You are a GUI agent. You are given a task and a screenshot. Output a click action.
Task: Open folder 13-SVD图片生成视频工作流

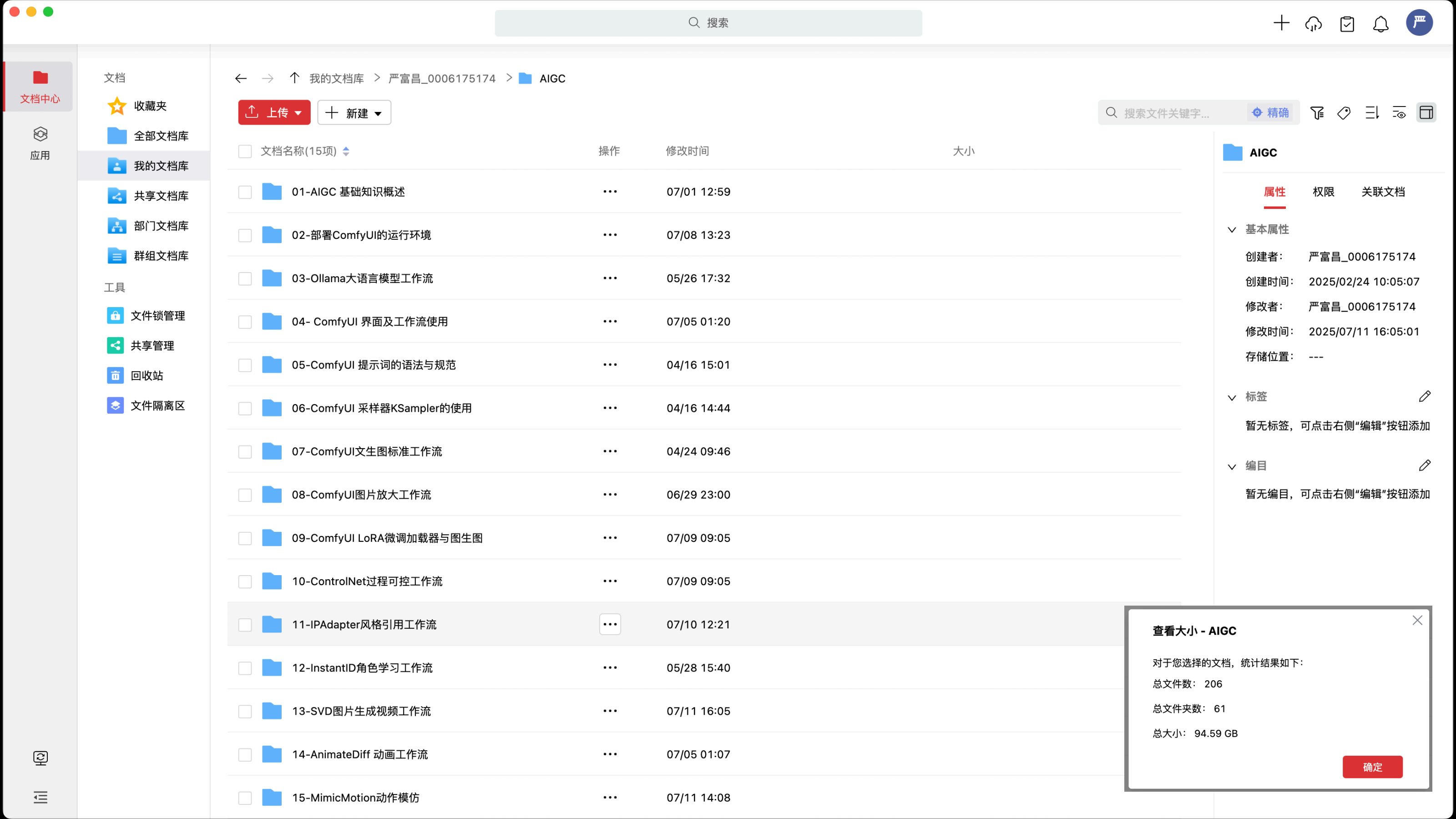[x=361, y=711]
